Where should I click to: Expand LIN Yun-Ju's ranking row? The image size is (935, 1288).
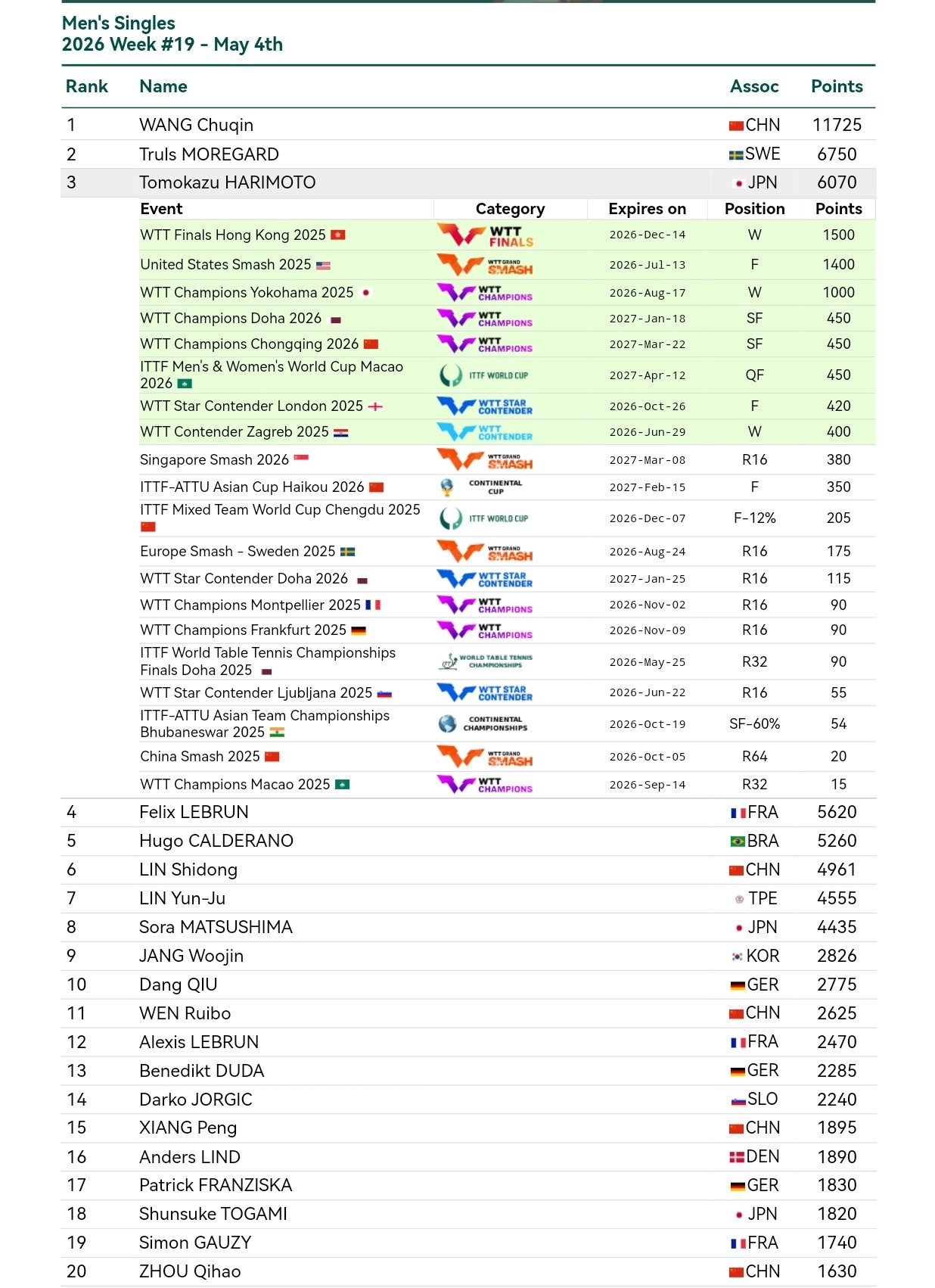click(x=468, y=899)
